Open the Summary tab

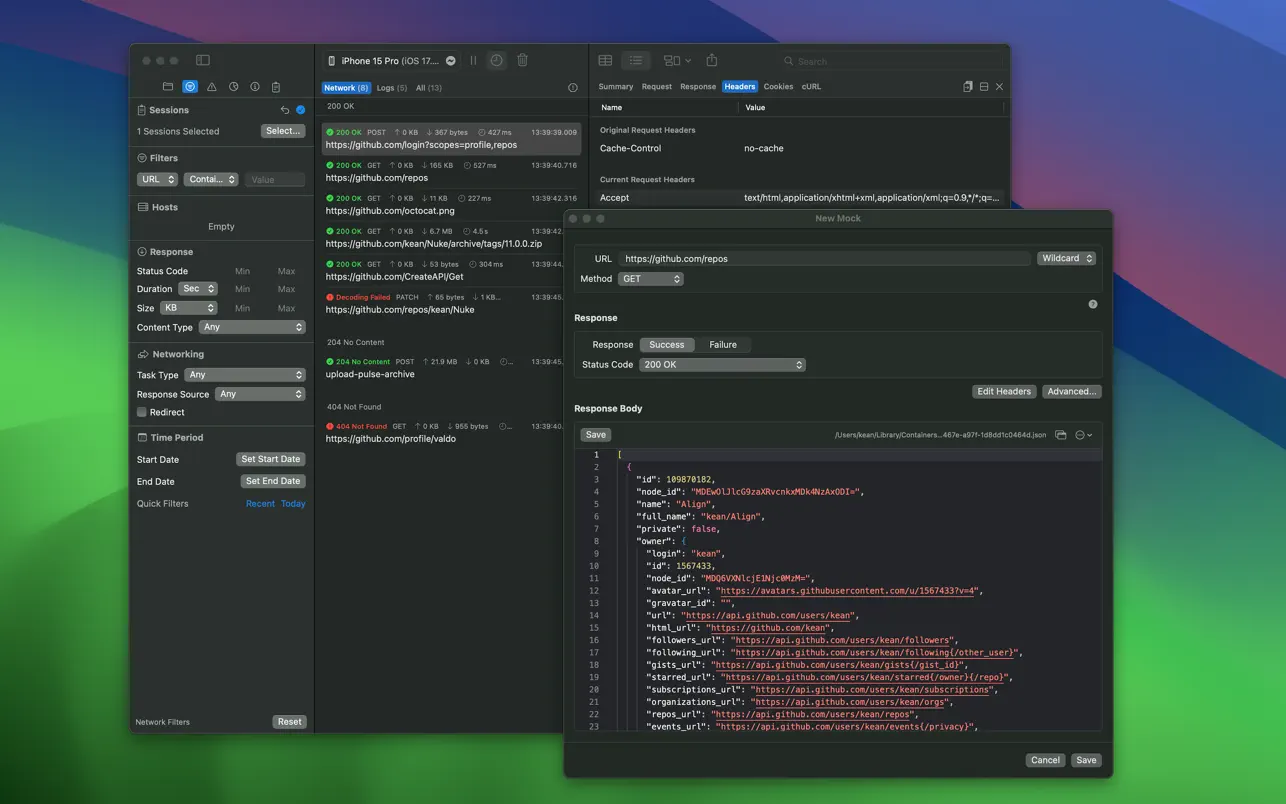616,87
